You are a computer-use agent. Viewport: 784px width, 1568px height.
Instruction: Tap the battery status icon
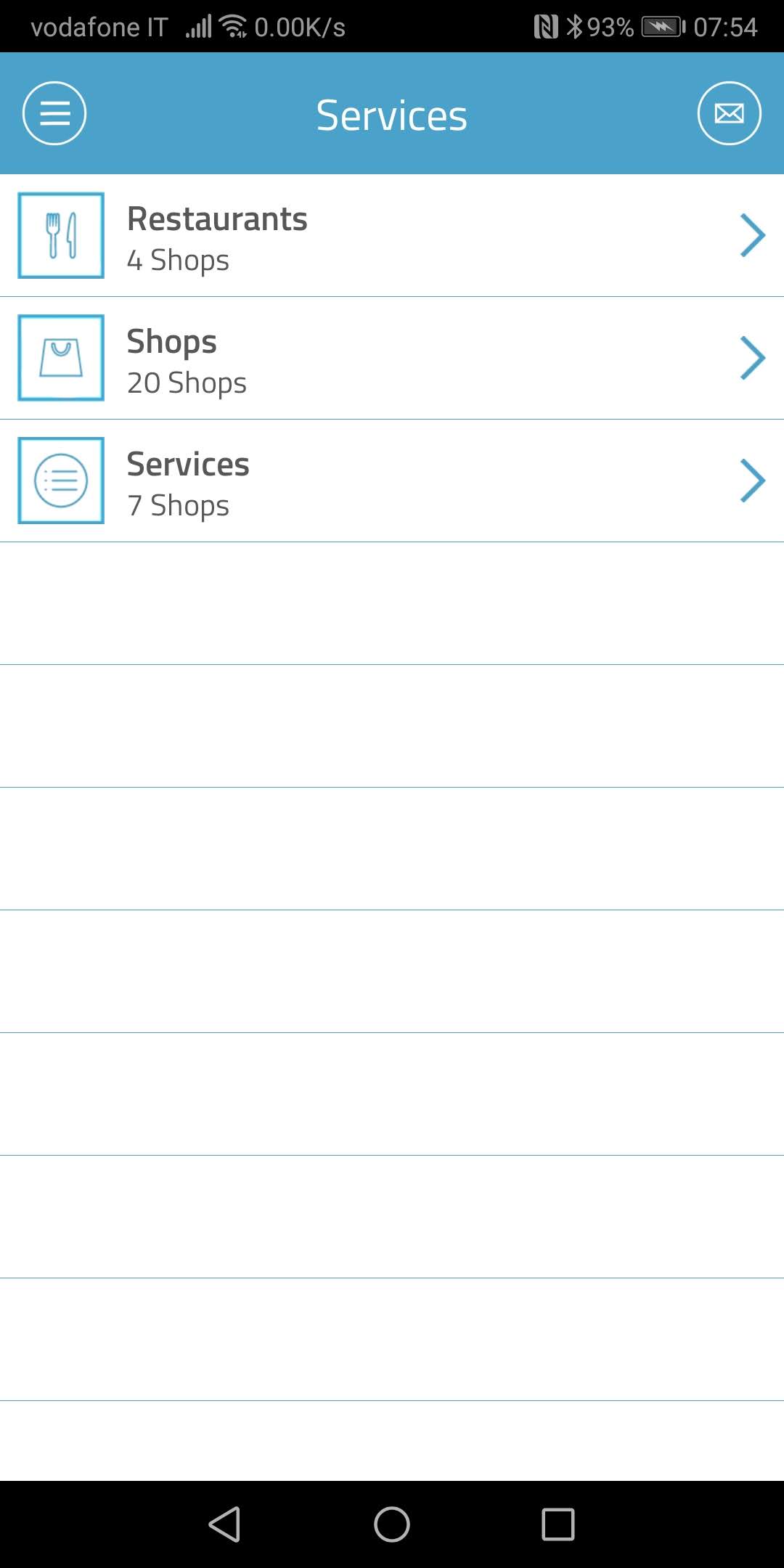[x=663, y=27]
